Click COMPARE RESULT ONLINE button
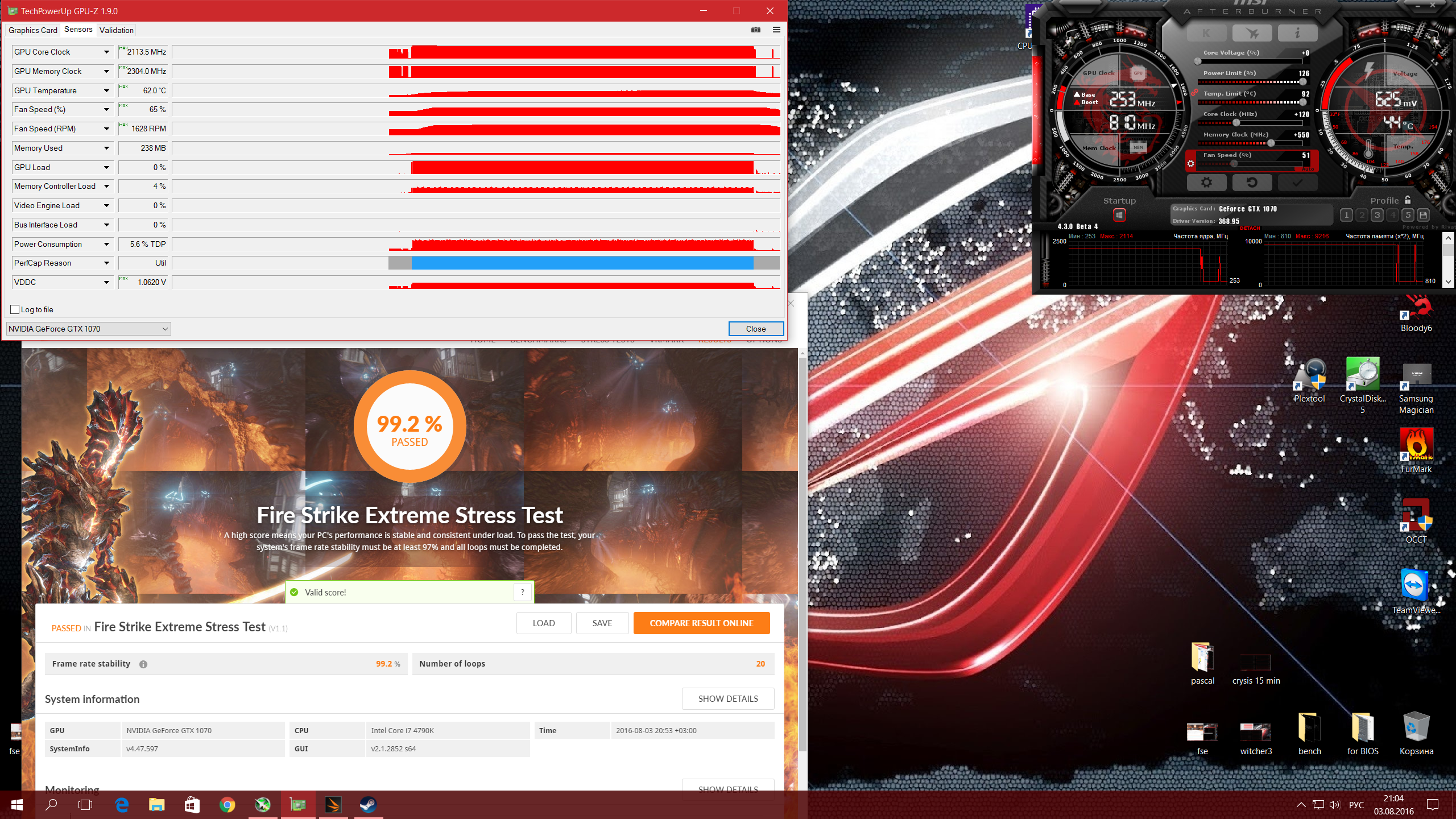The height and width of the screenshot is (819, 1456). tap(701, 623)
